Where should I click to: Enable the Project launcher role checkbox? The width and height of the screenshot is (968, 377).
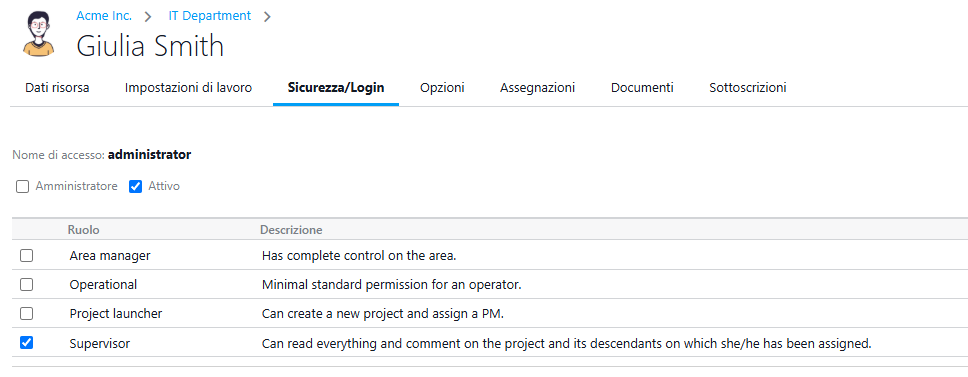click(x=27, y=313)
